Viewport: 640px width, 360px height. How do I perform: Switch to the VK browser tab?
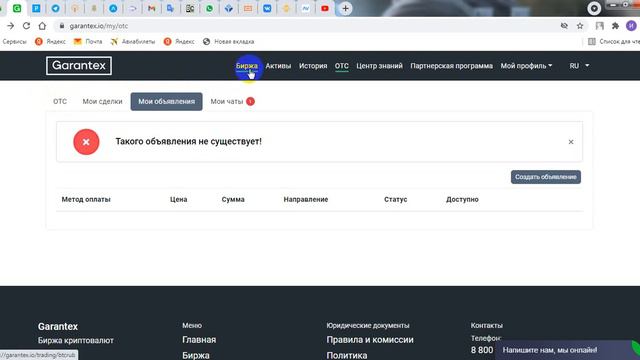coord(267,8)
